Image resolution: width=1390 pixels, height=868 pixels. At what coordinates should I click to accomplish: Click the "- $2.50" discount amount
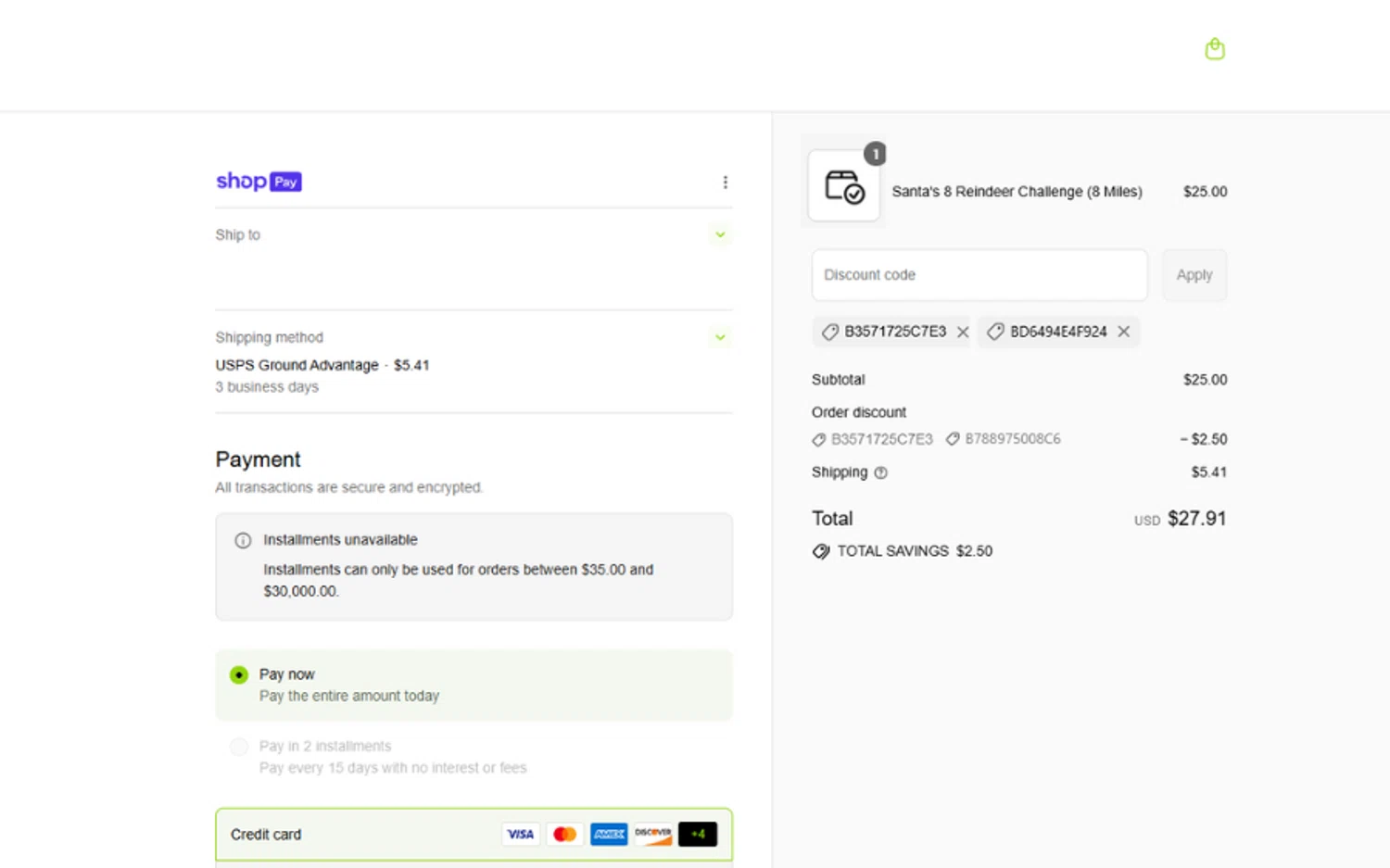(x=1203, y=439)
